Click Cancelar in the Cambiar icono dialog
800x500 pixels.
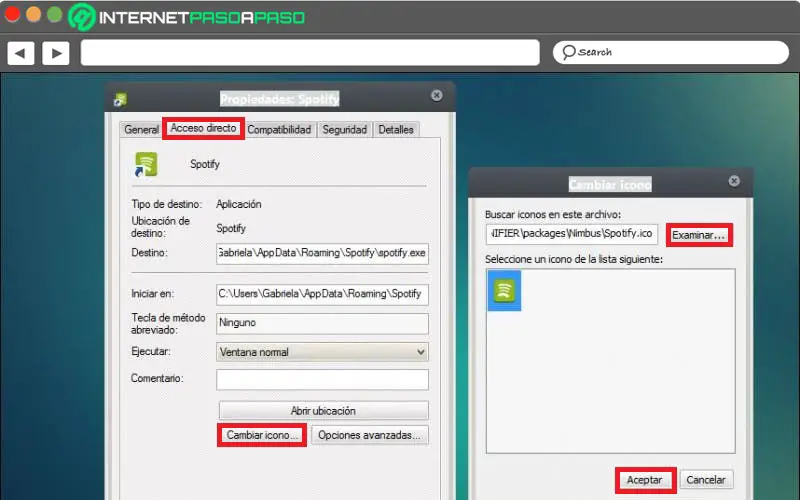pyautogui.click(x=706, y=480)
